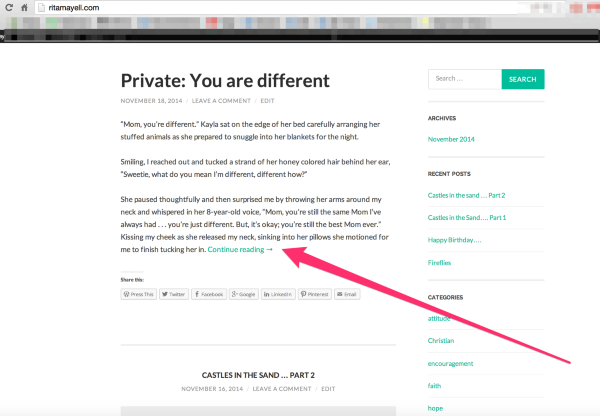
Task: Open the "Fireflies" recent post
Action: (x=440, y=263)
